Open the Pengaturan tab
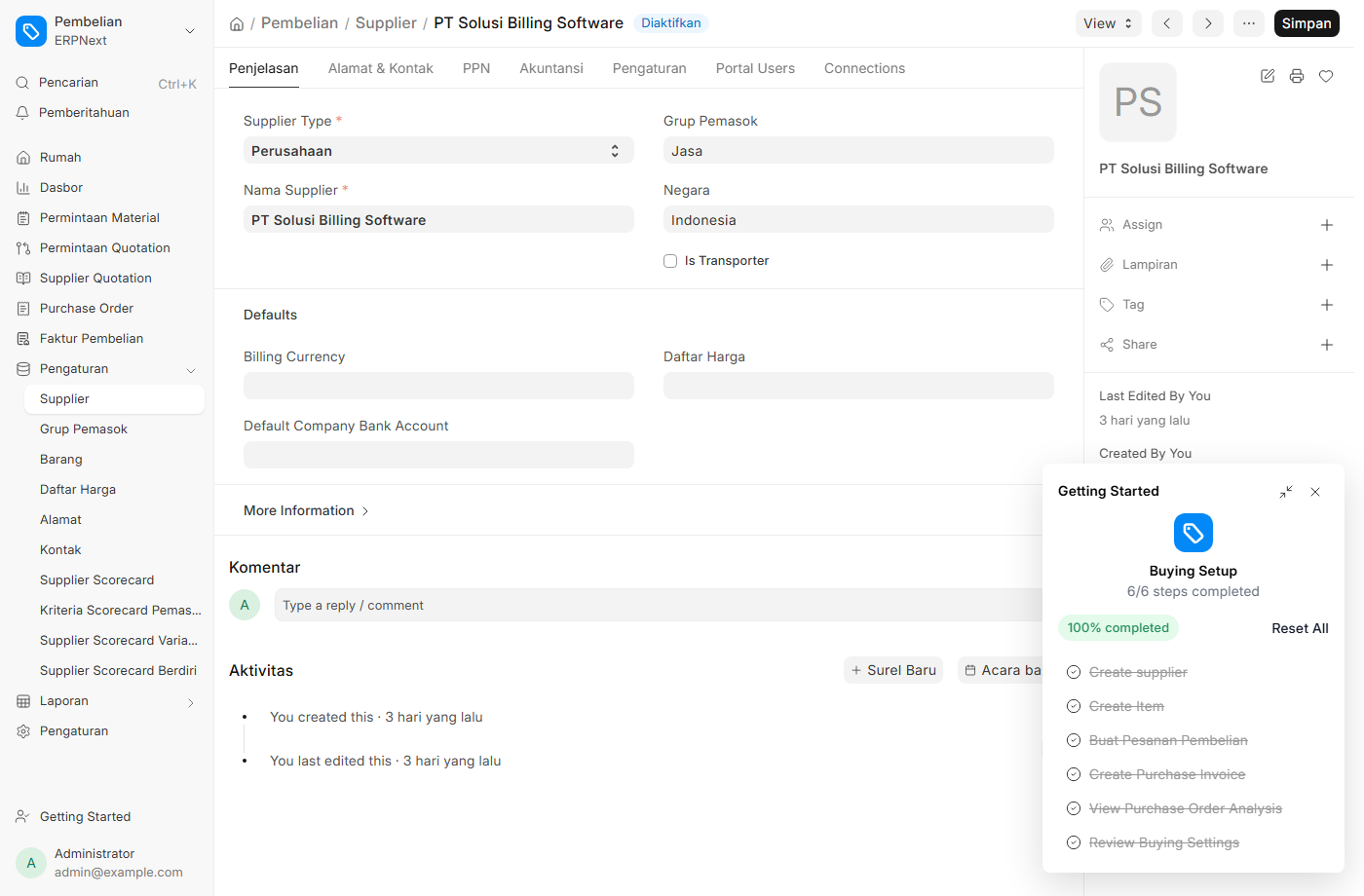 point(650,68)
